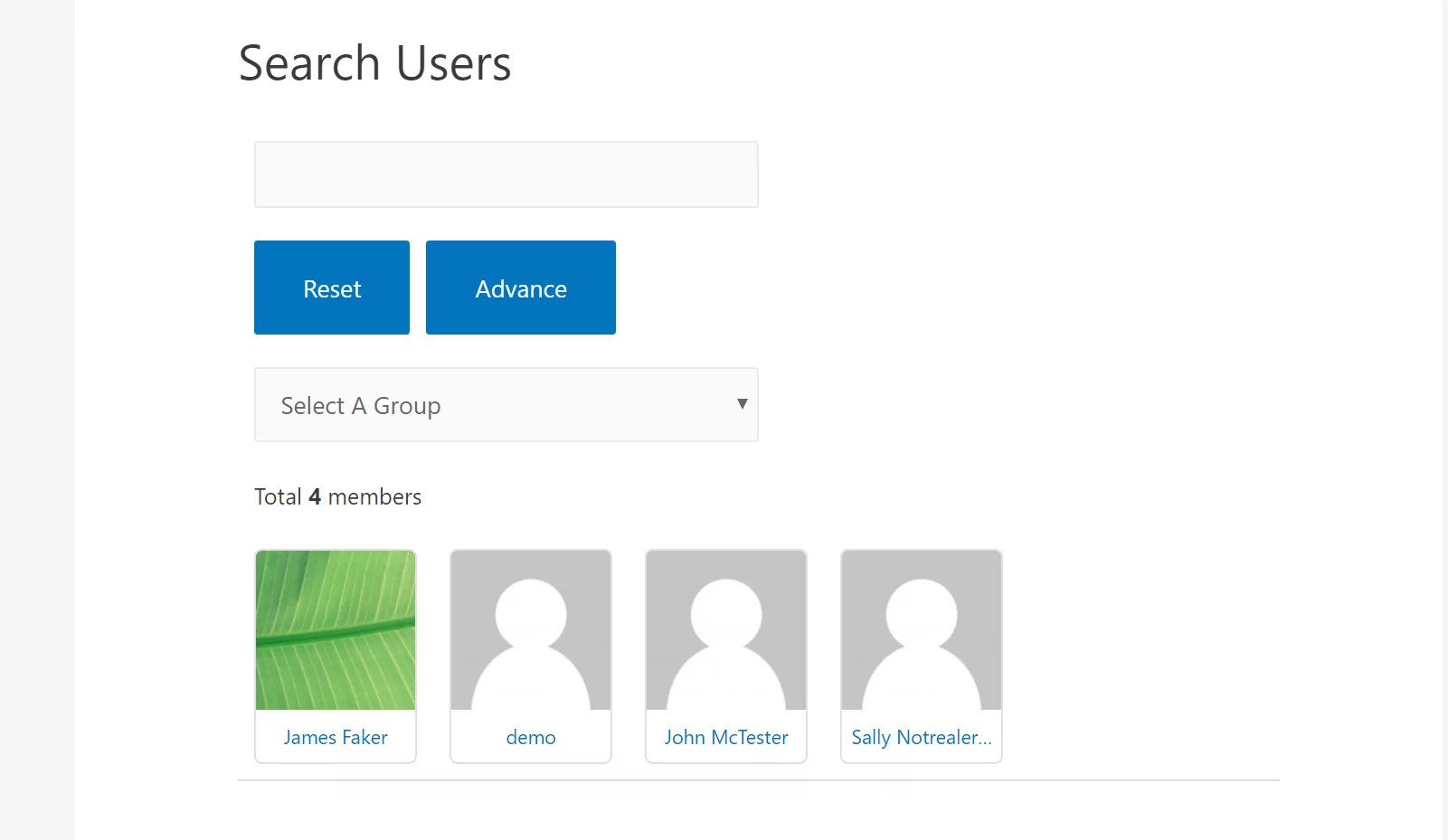Click the Total 4 members text
The height and width of the screenshot is (840, 1448).
pyautogui.click(x=337, y=496)
